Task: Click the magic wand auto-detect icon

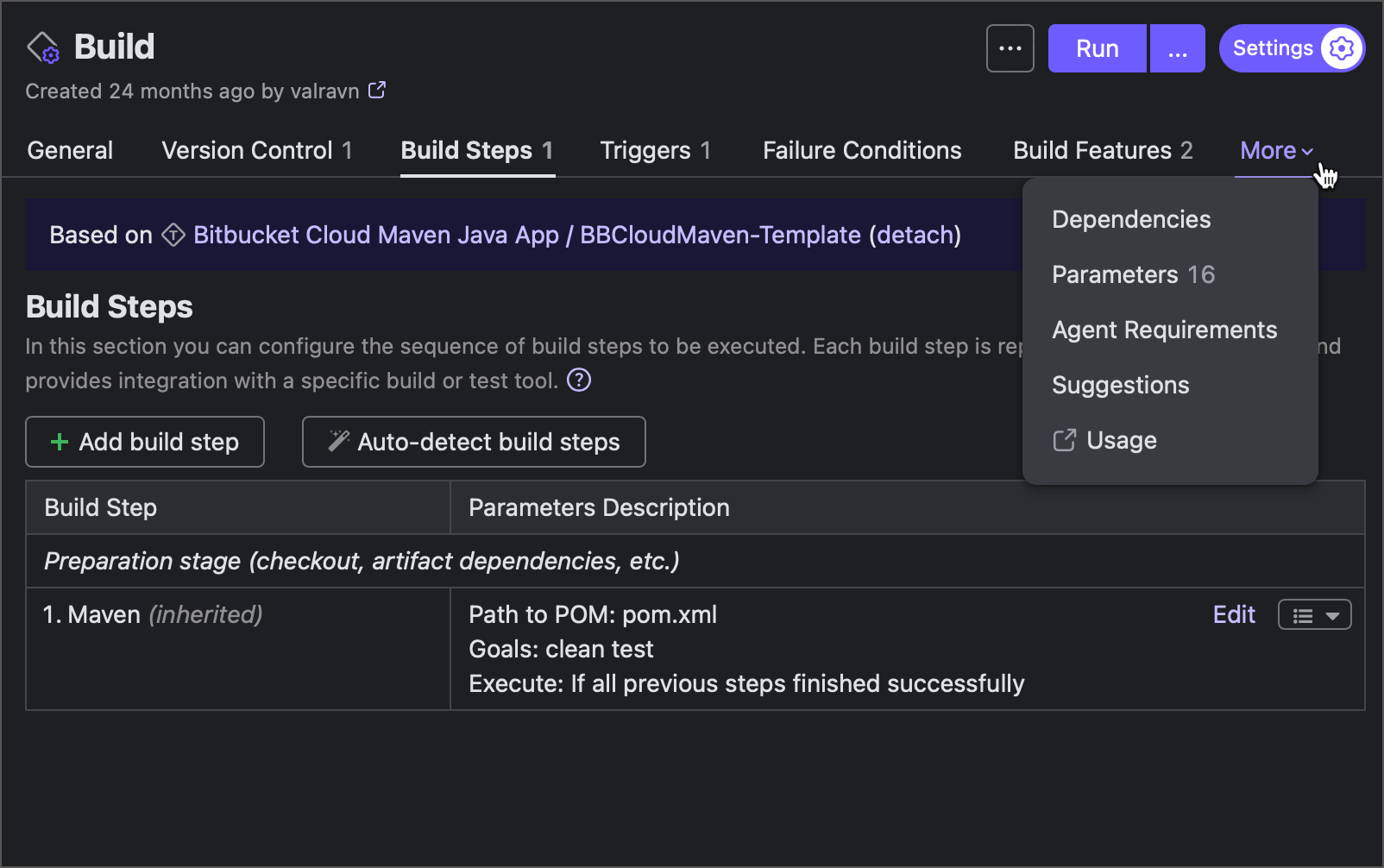Action: click(338, 441)
